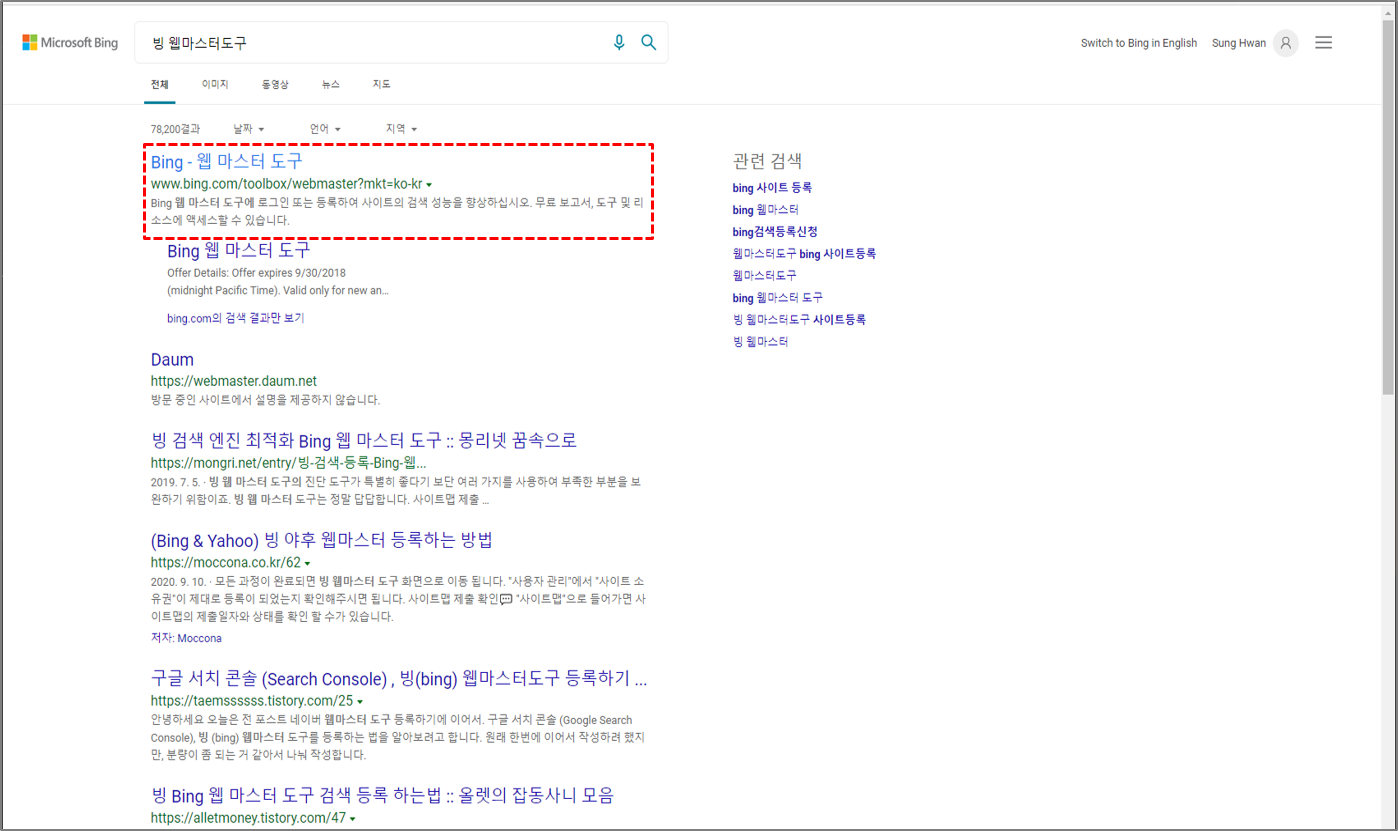Click the magnifying glass search icon
This screenshot has height=831, width=1398.
(649, 42)
